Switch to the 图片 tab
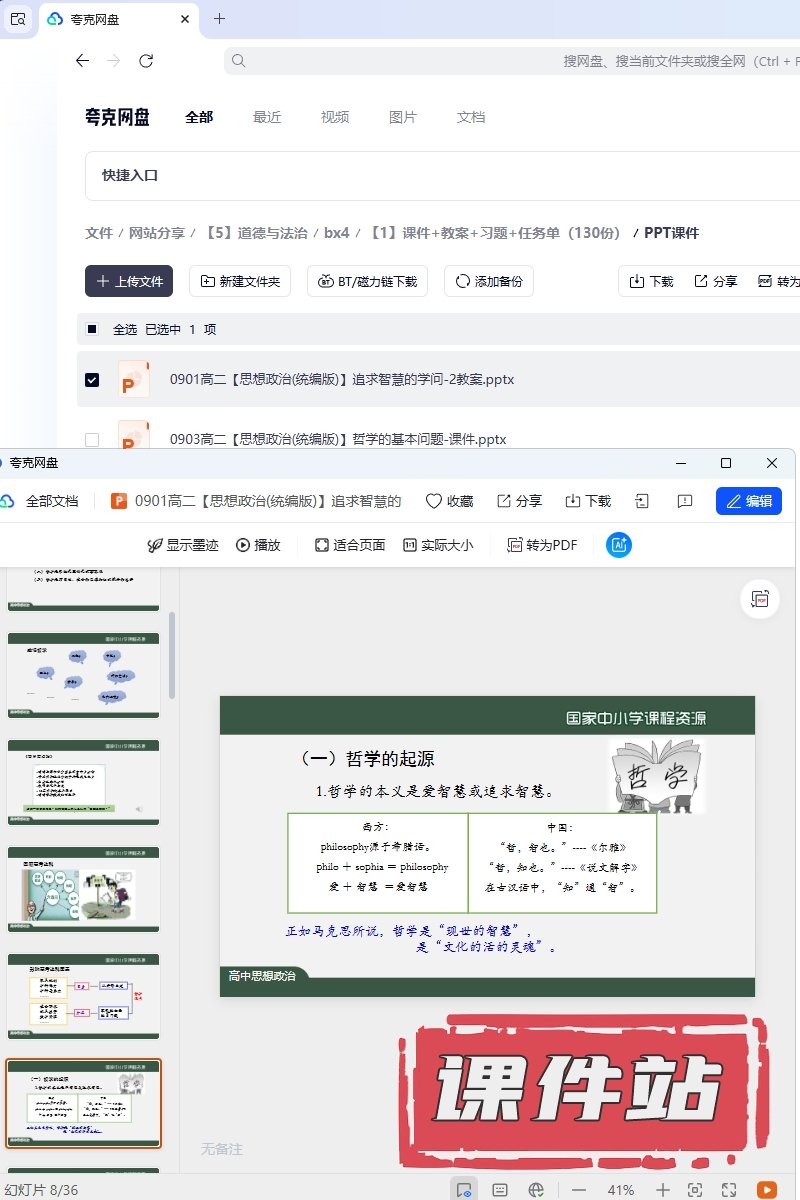This screenshot has height=1200, width=800. (402, 117)
